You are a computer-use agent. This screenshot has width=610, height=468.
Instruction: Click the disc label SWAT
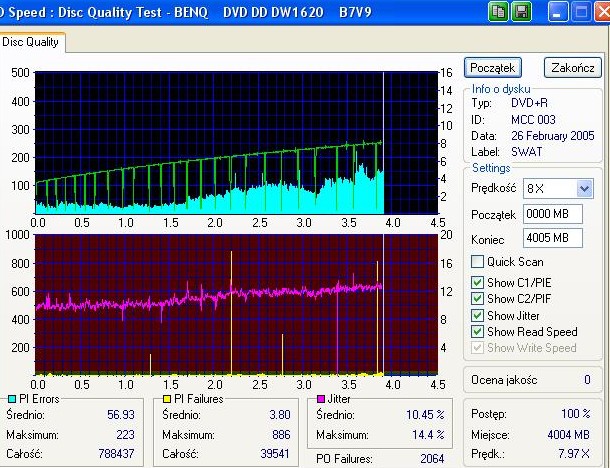527,152
